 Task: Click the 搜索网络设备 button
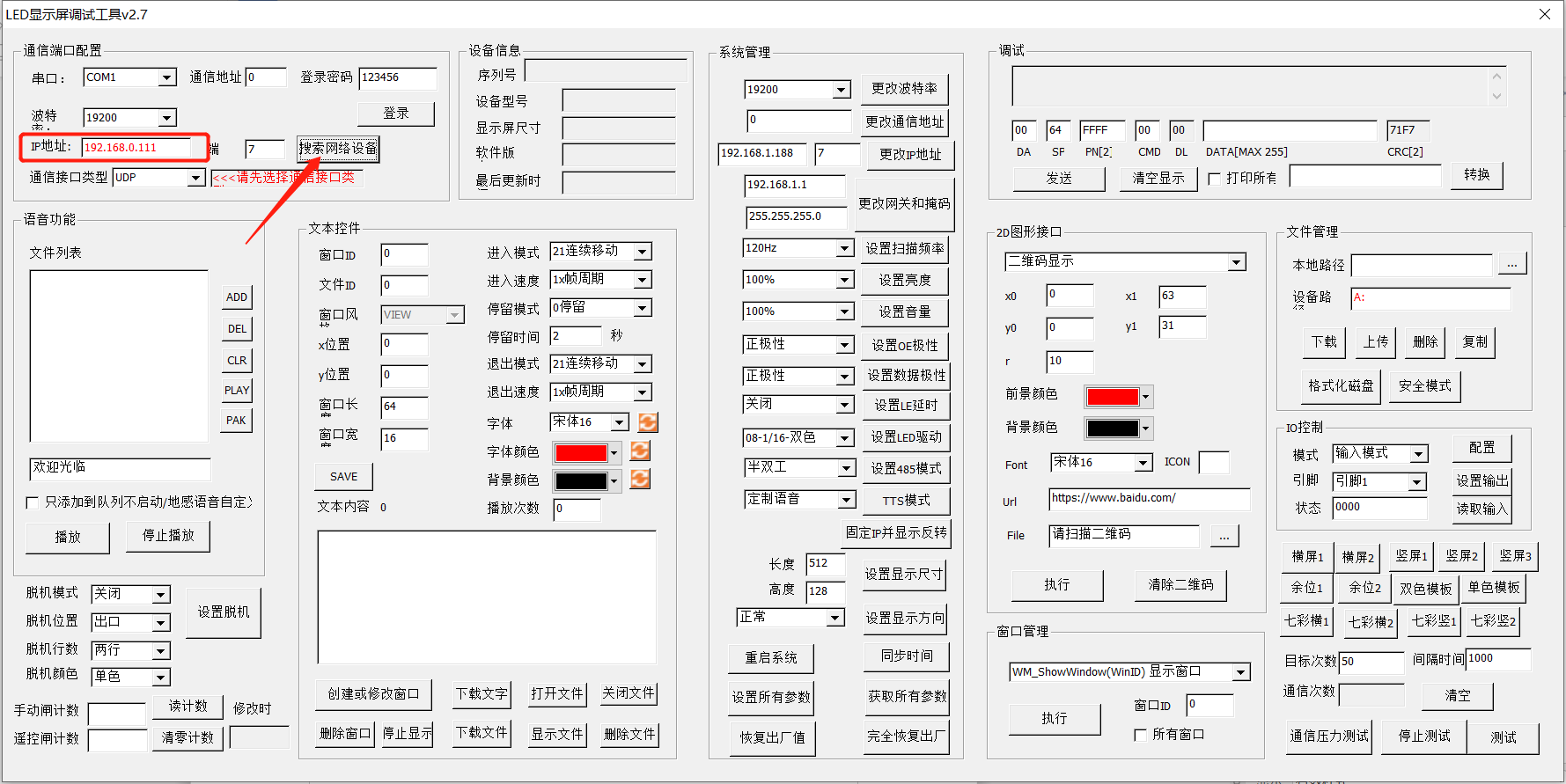tap(338, 148)
